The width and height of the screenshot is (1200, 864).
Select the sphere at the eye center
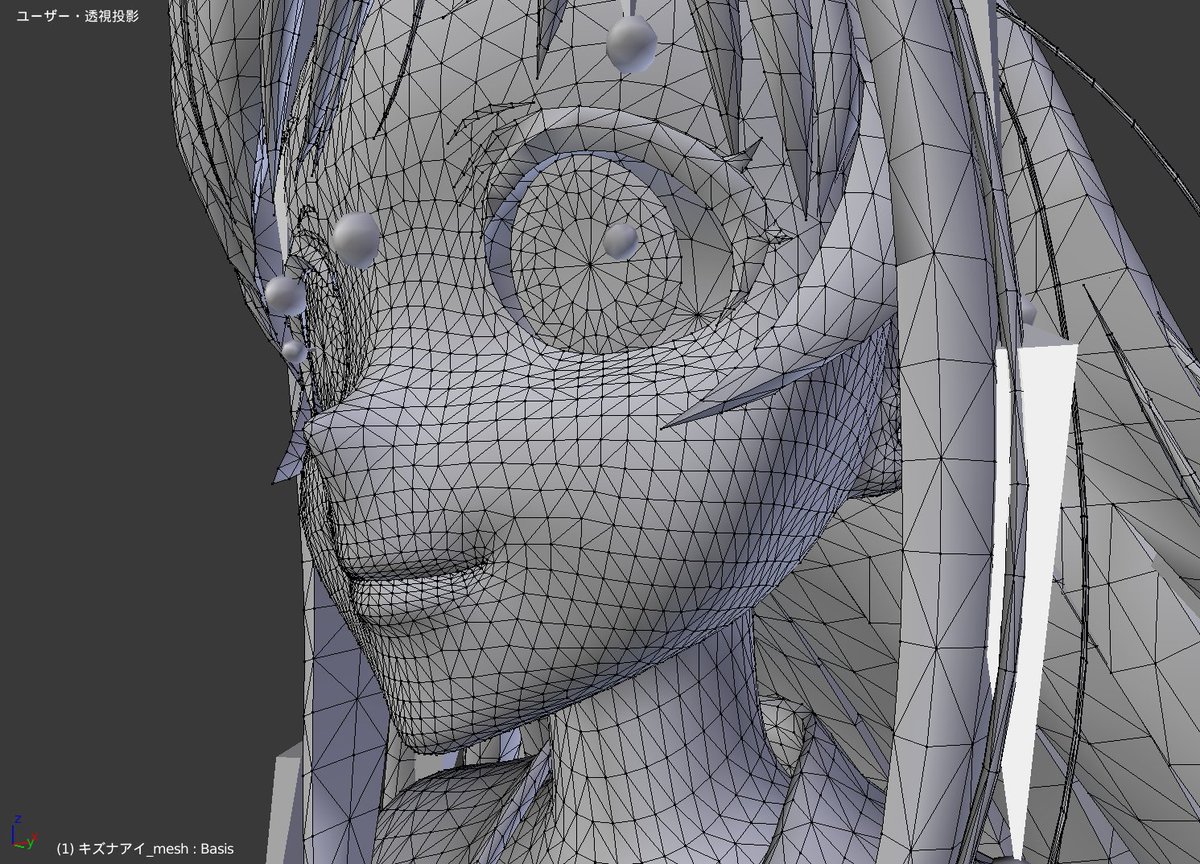coord(621,240)
